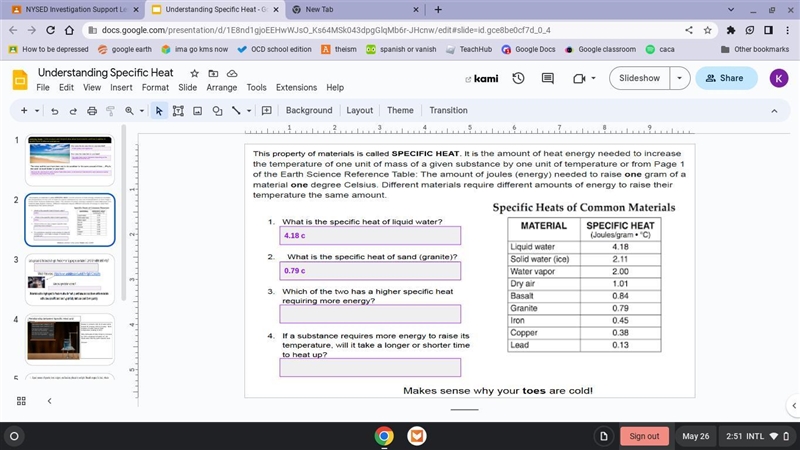Add new slide plus icon
This screenshot has height=450, width=800.
point(24,111)
